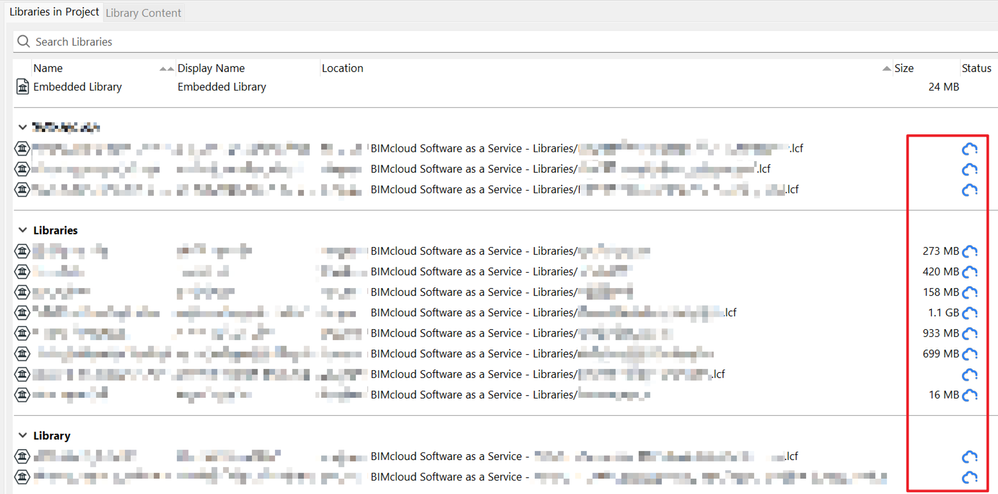
Task: Click the magnifier icon in Search Libraries
Action: pos(24,42)
